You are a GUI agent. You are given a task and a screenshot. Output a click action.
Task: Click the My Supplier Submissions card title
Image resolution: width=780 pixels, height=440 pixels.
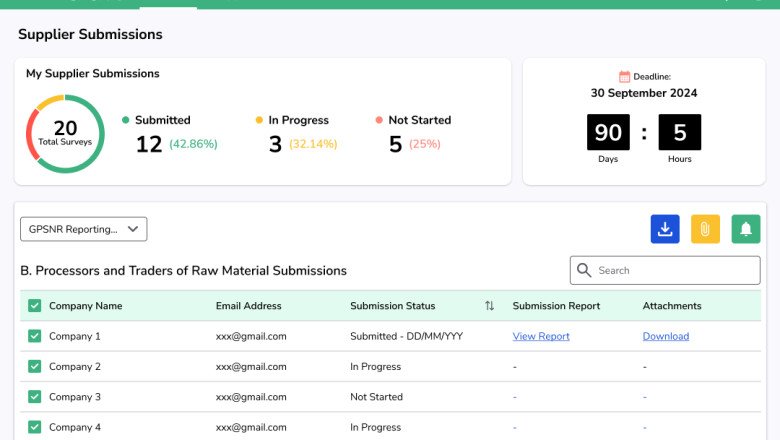click(93, 74)
